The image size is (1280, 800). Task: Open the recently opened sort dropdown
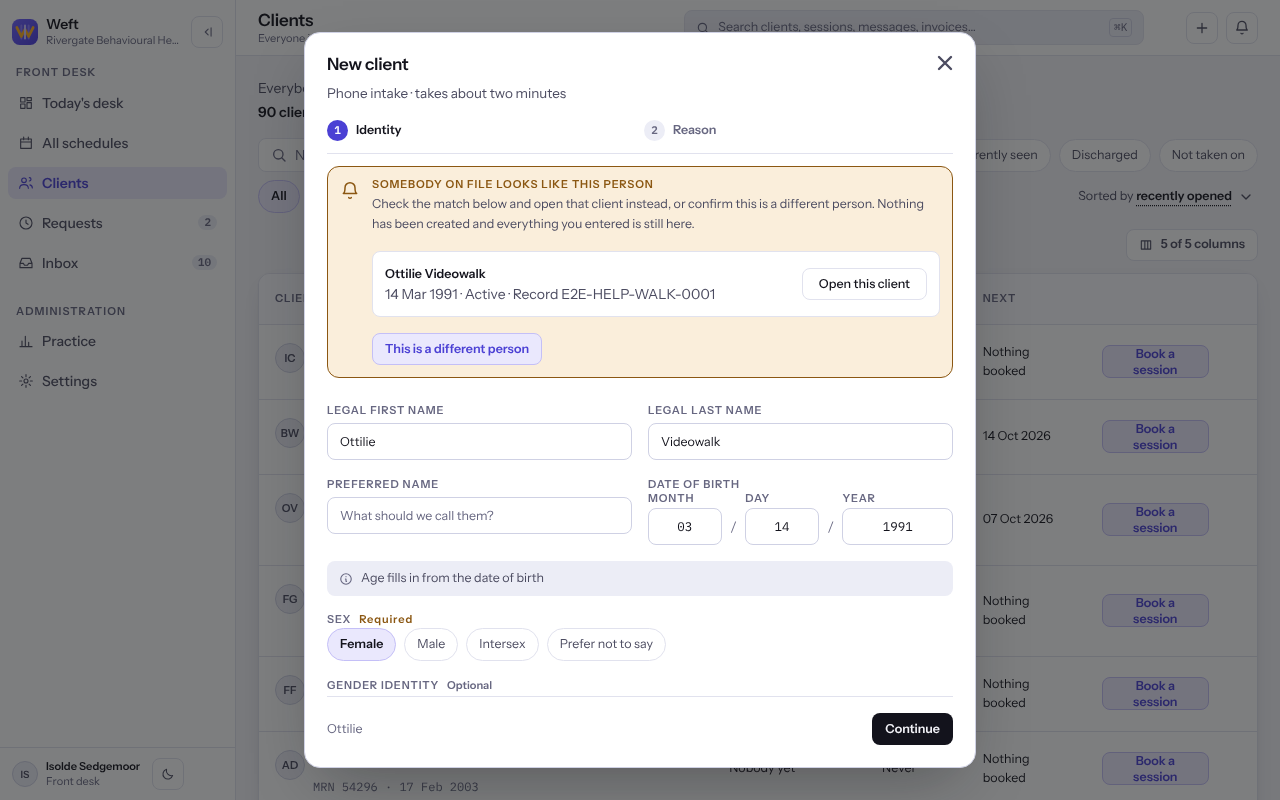[1194, 196]
